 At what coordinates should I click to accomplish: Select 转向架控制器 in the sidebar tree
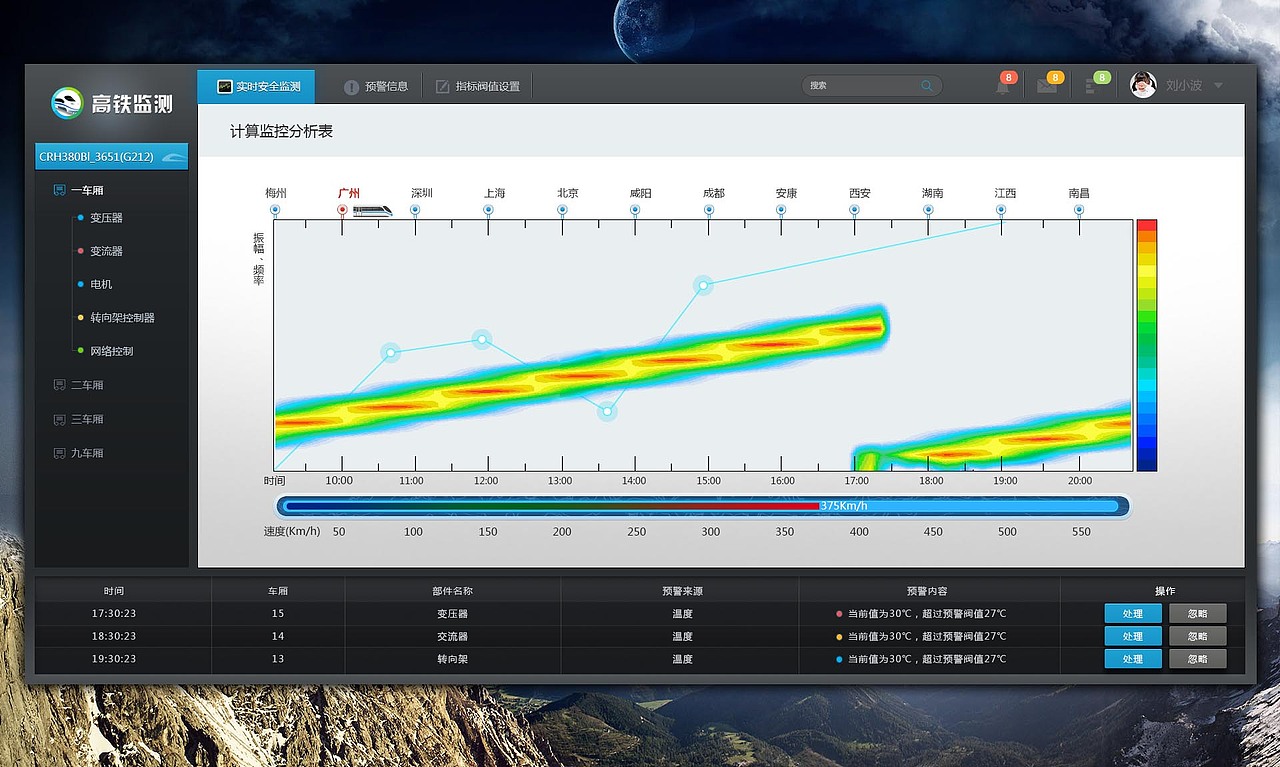[122, 318]
